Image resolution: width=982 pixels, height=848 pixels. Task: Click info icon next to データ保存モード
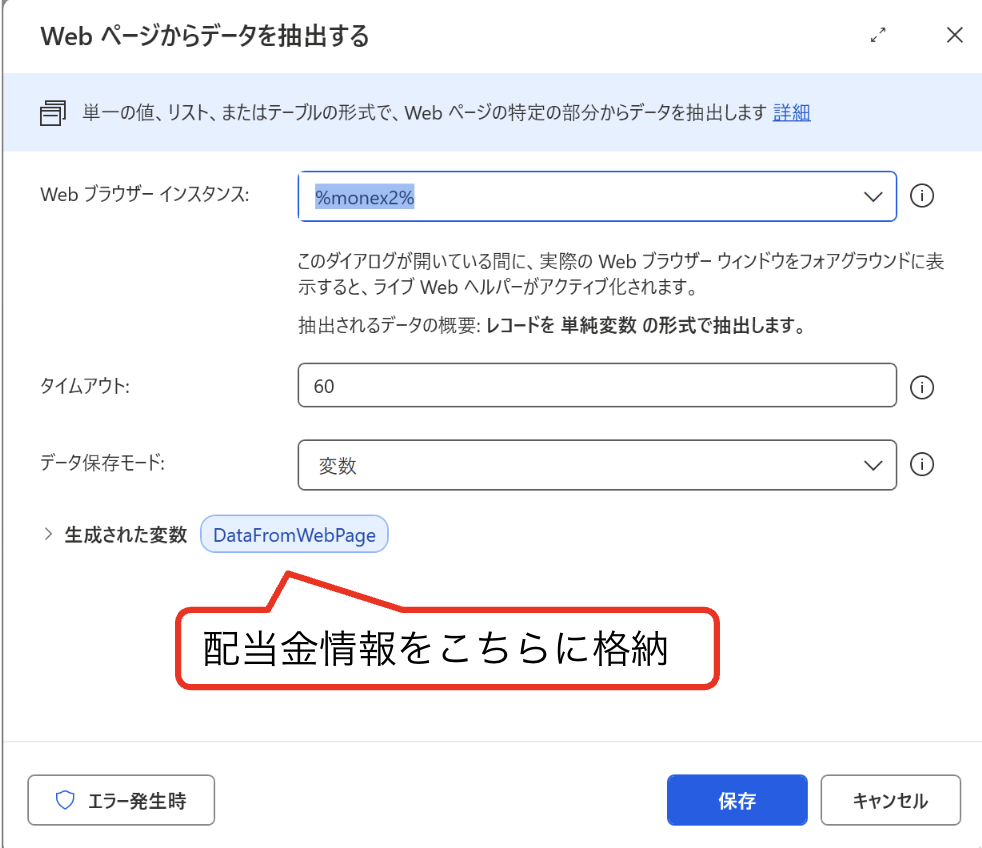pos(923,465)
